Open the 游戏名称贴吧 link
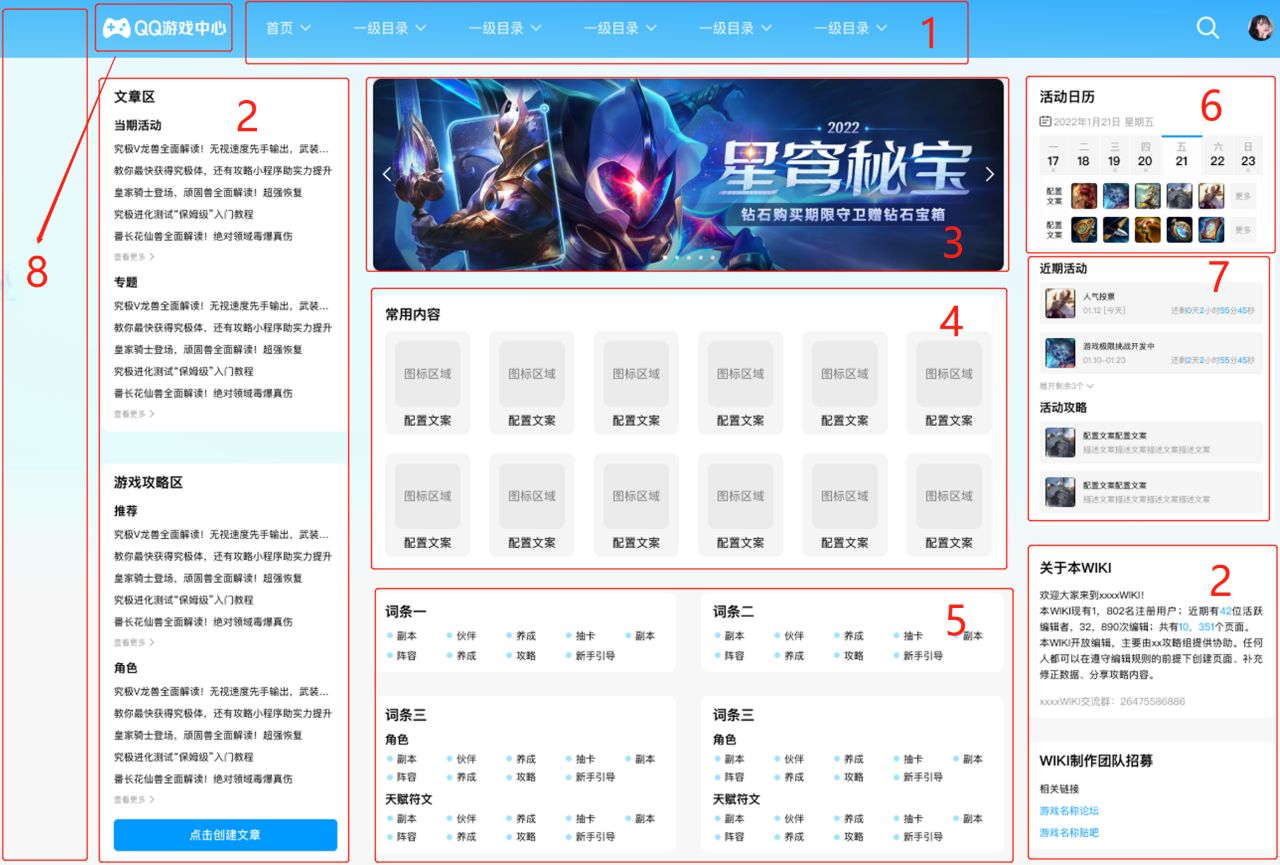The height and width of the screenshot is (865, 1280). click(x=1069, y=833)
